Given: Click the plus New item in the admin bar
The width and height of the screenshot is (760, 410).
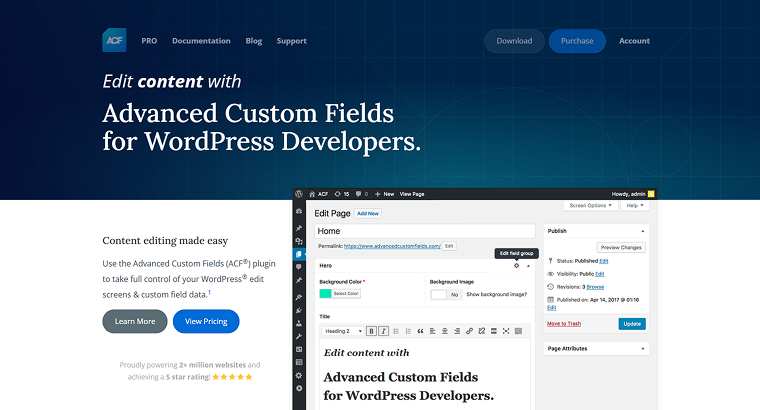Looking at the screenshot, I should coord(384,194).
